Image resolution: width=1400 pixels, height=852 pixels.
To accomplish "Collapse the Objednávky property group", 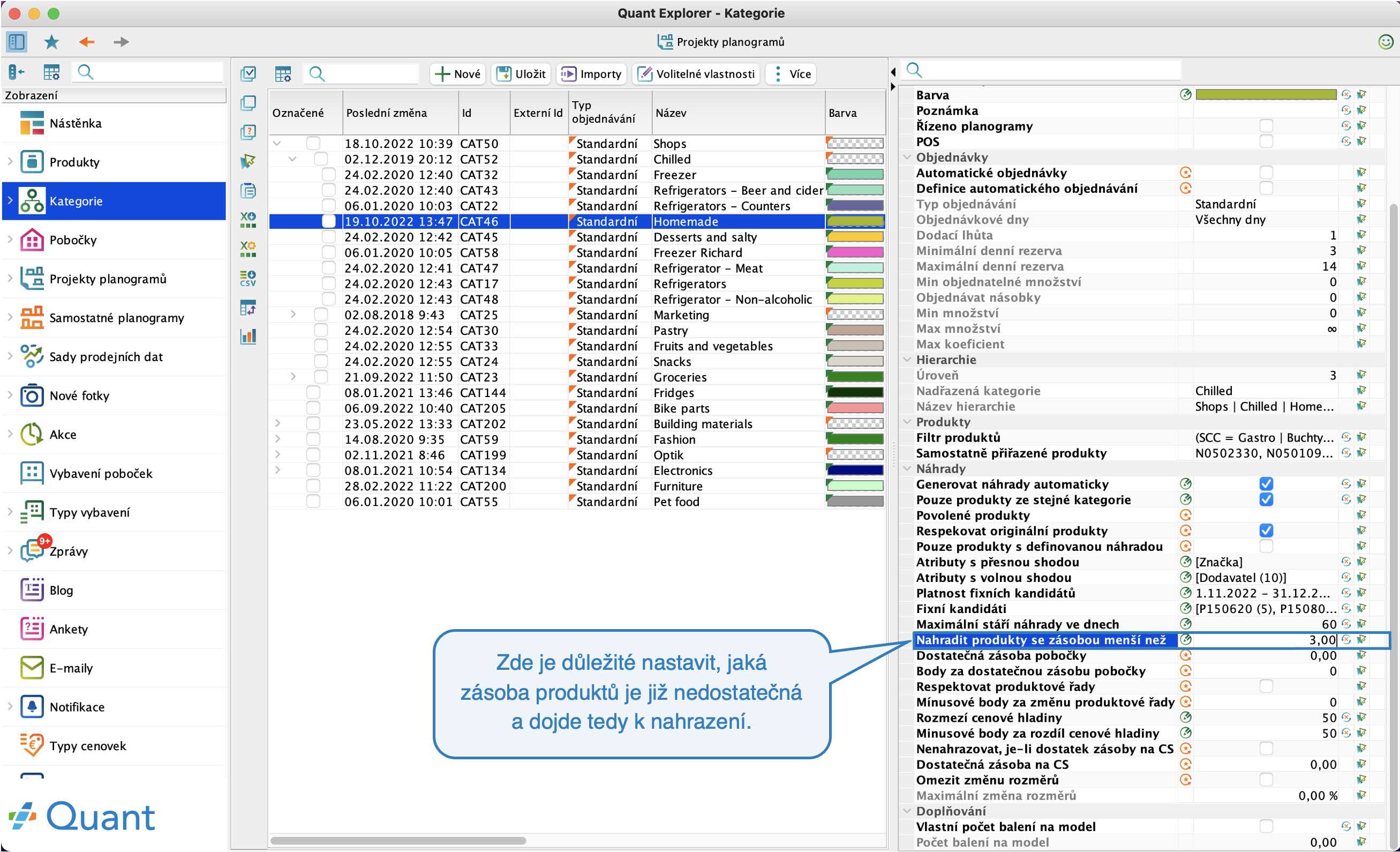I will (x=907, y=158).
